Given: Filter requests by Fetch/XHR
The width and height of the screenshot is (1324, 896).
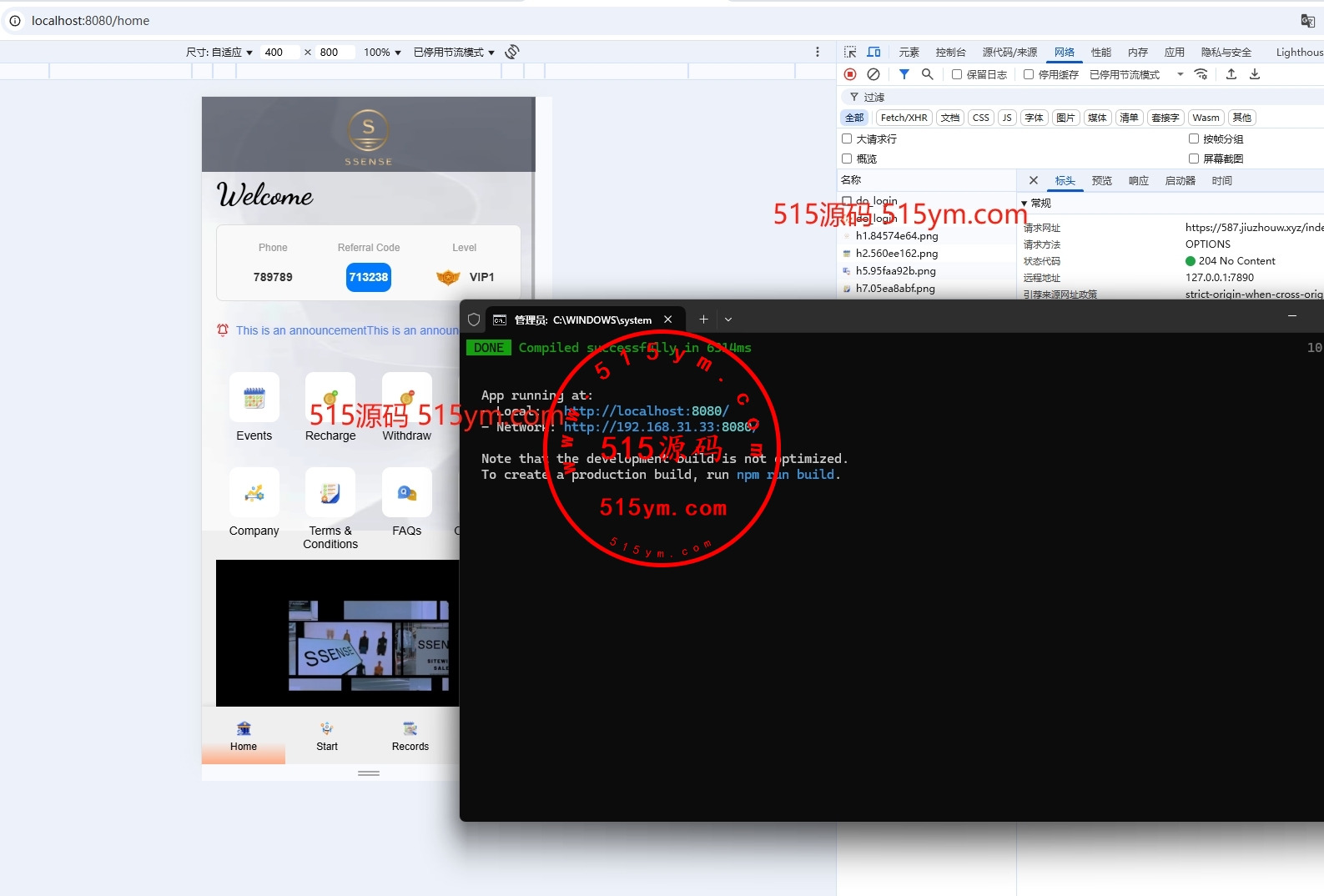Looking at the screenshot, I should [904, 118].
